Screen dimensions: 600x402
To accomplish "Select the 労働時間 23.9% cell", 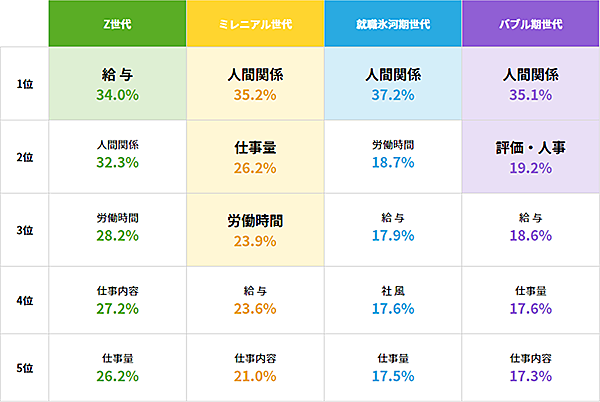I will (255, 229).
